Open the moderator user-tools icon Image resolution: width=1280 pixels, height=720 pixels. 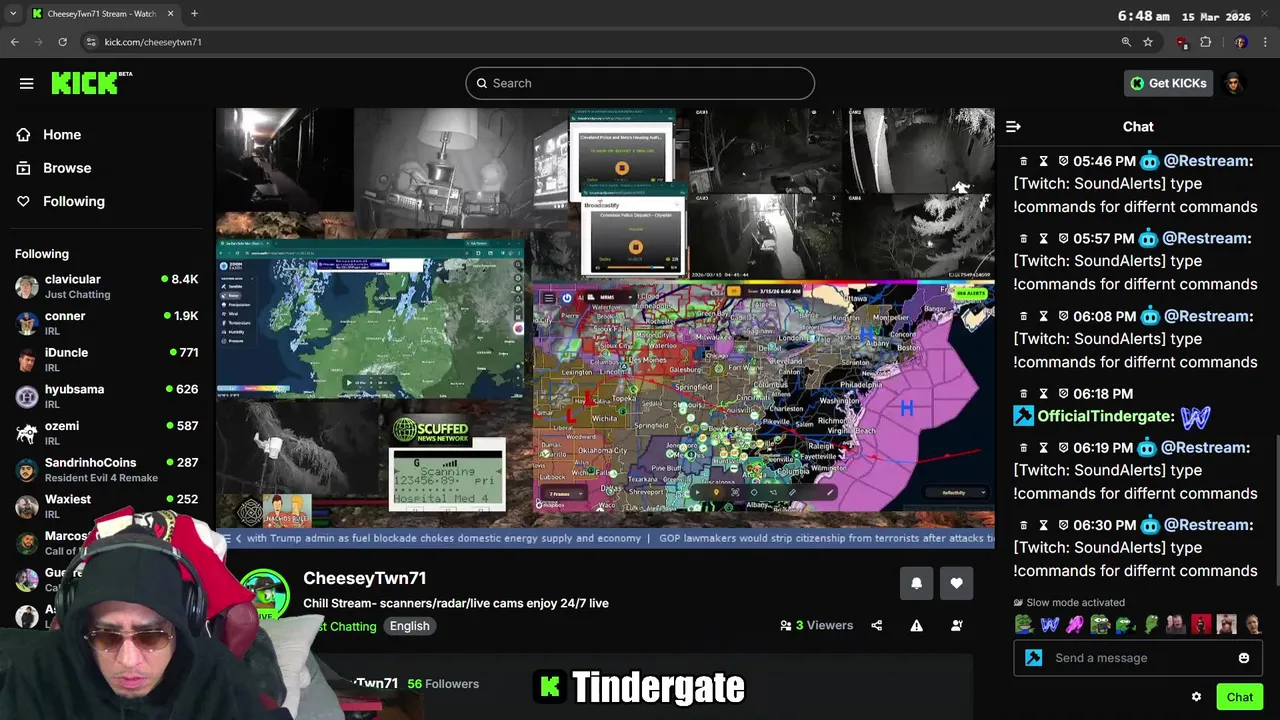957,626
